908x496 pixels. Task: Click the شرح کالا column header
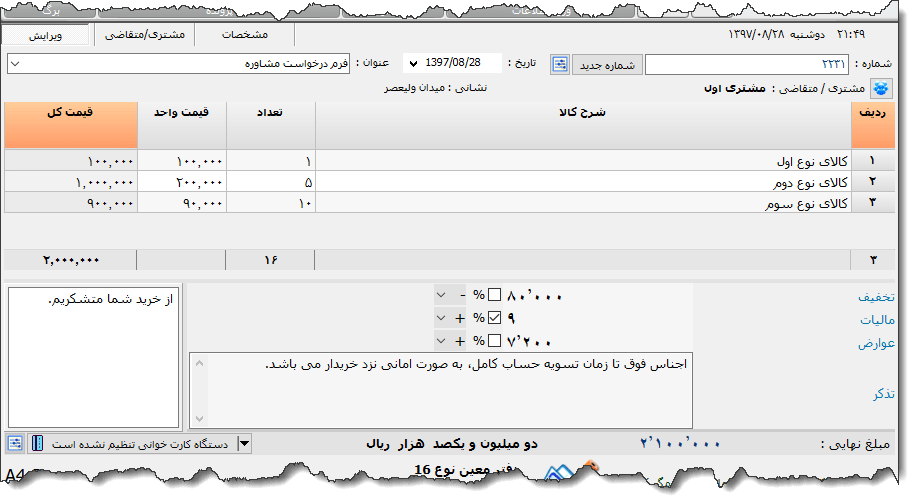pos(583,125)
